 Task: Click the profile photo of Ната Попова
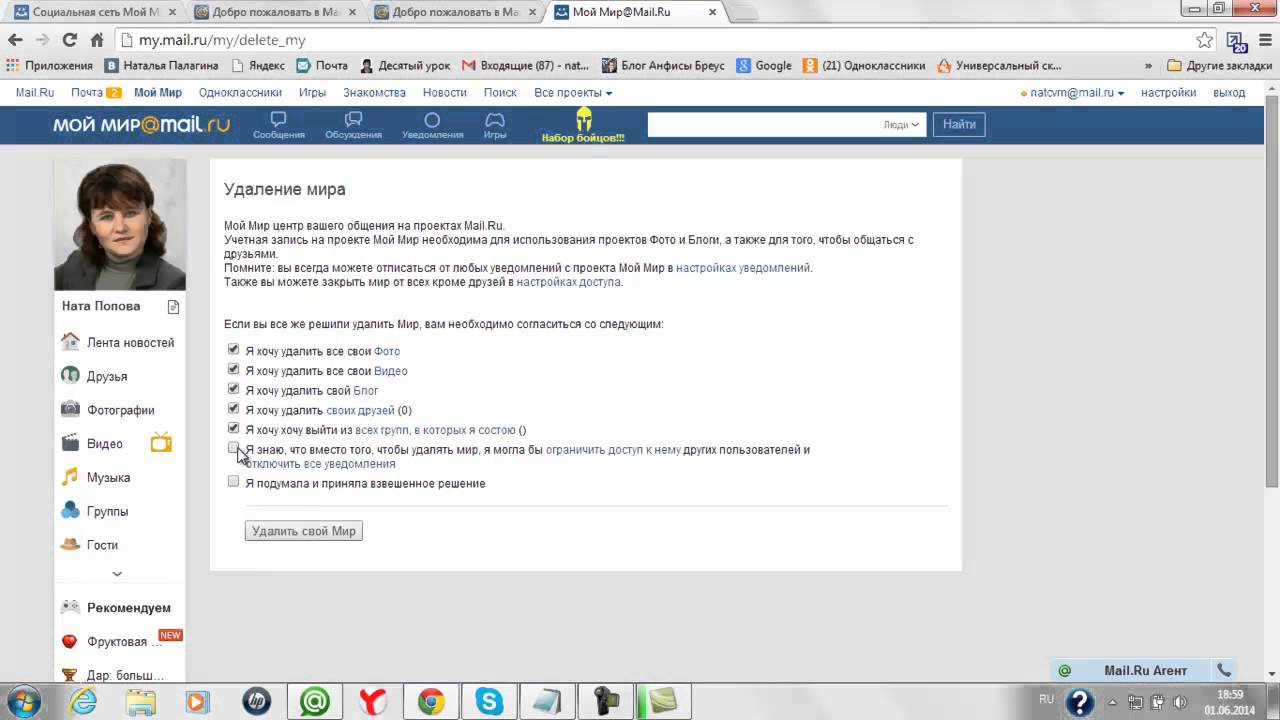click(x=120, y=224)
